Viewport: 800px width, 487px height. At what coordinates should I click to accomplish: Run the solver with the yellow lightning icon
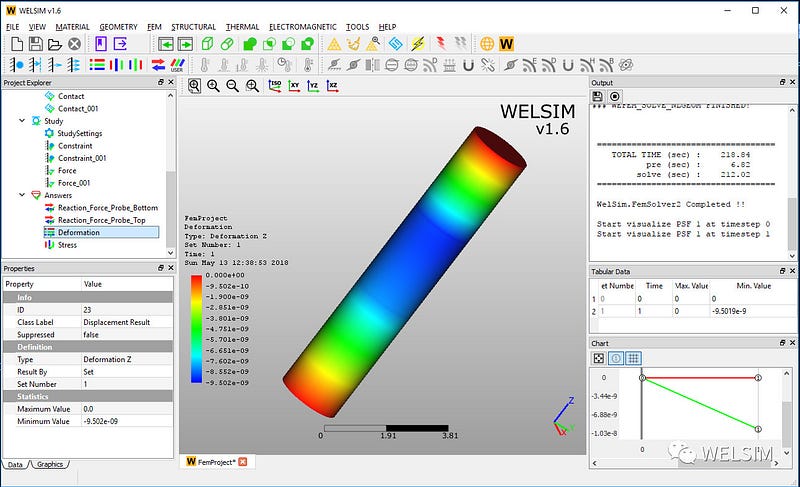coord(418,44)
